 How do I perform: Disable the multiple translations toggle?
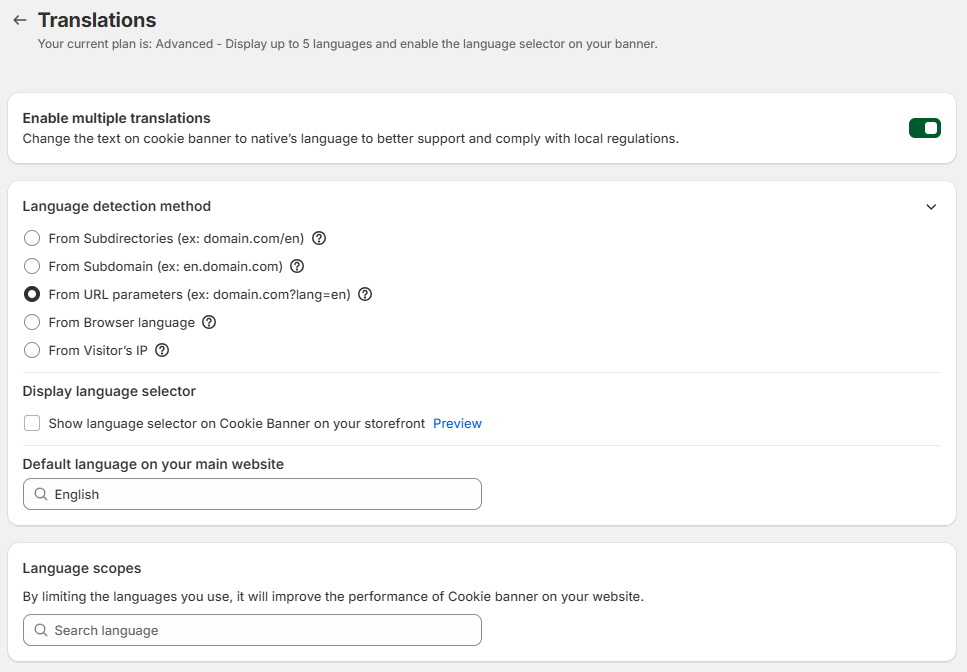coord(924,128)
